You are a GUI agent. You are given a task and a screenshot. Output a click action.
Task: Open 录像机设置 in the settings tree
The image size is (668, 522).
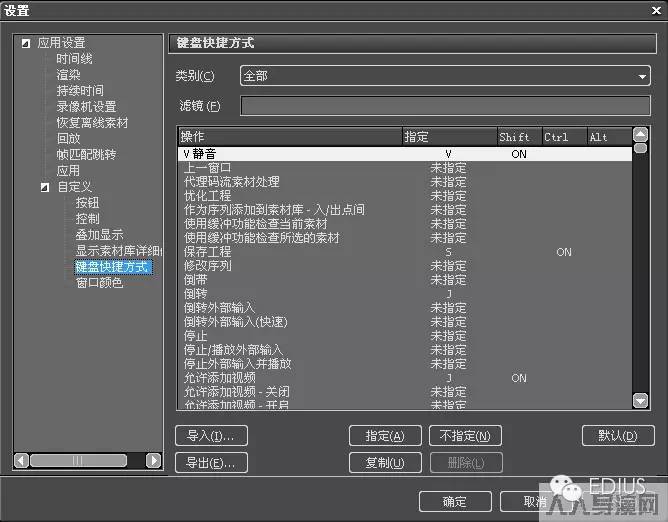coord(86,107)
